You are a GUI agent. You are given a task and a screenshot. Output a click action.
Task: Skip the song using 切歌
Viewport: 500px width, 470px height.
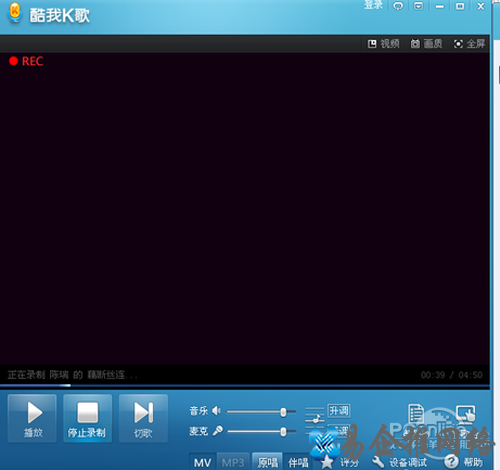pos(143,419)
